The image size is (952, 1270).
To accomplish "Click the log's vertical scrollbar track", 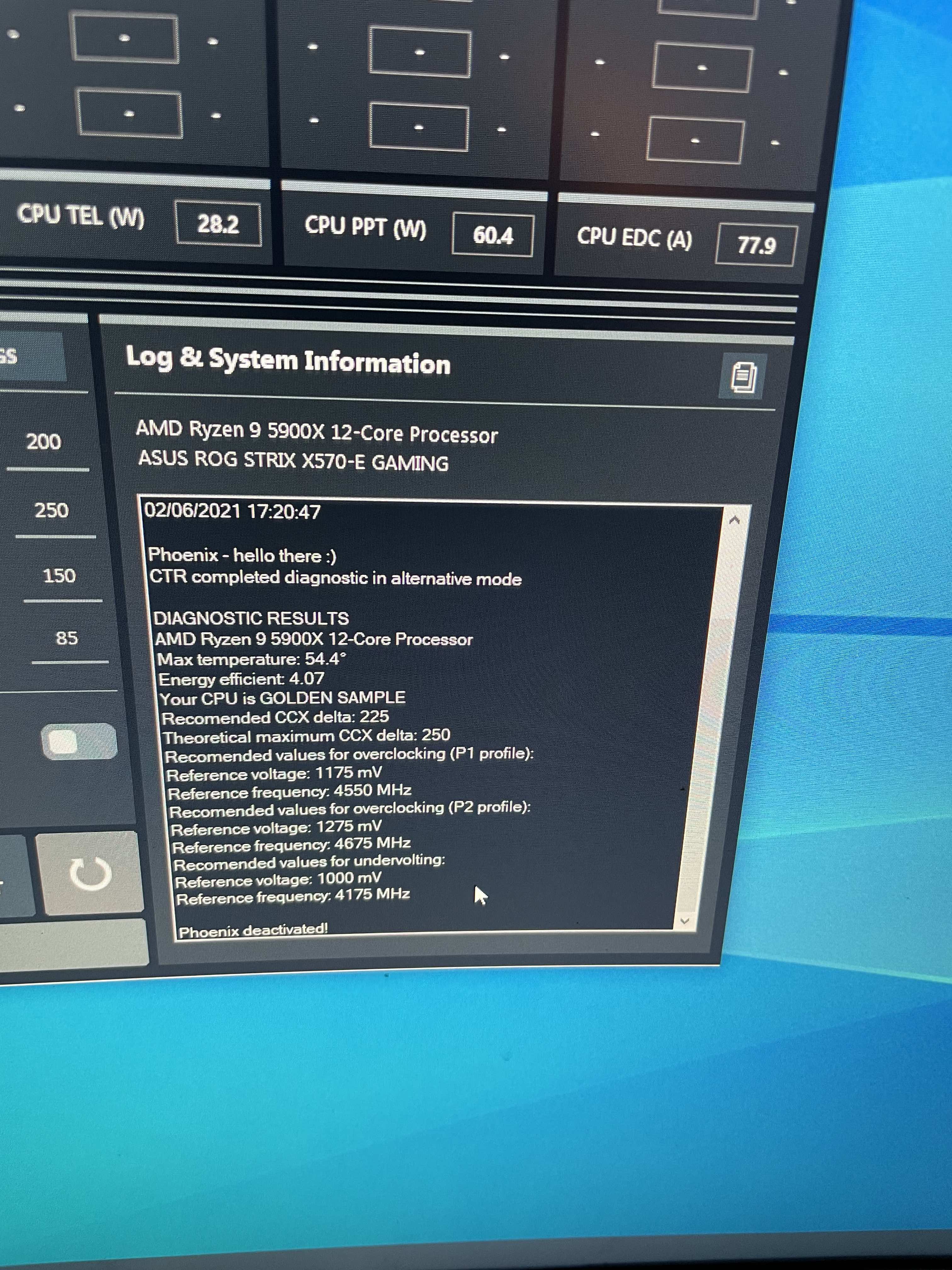I will click(712, 721).
